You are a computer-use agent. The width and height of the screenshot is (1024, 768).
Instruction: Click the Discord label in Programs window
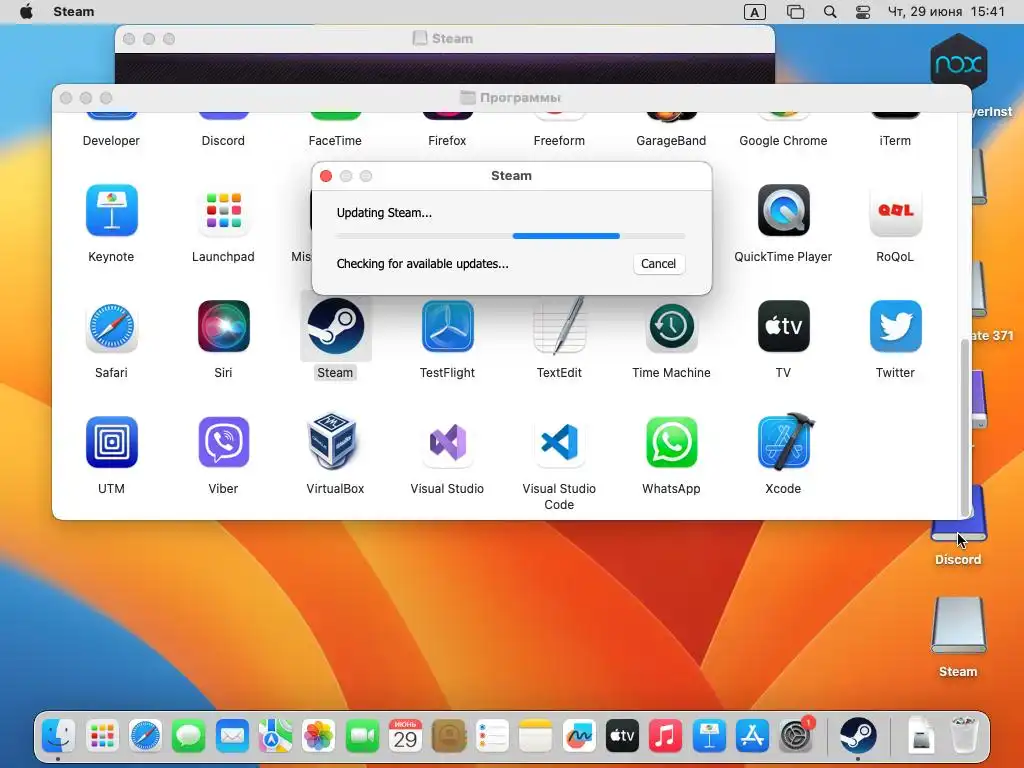click(223, 140)
